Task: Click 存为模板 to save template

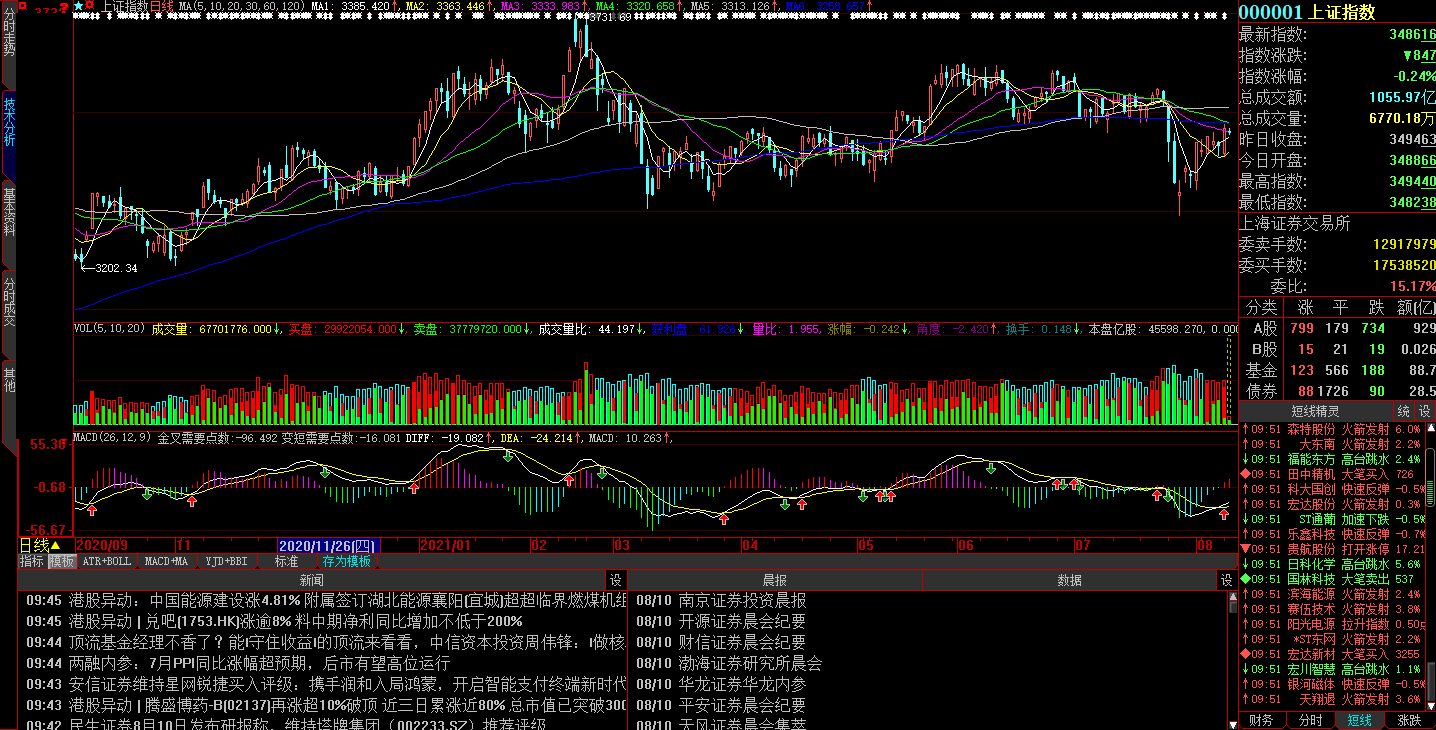Action: tap(346, 562)
